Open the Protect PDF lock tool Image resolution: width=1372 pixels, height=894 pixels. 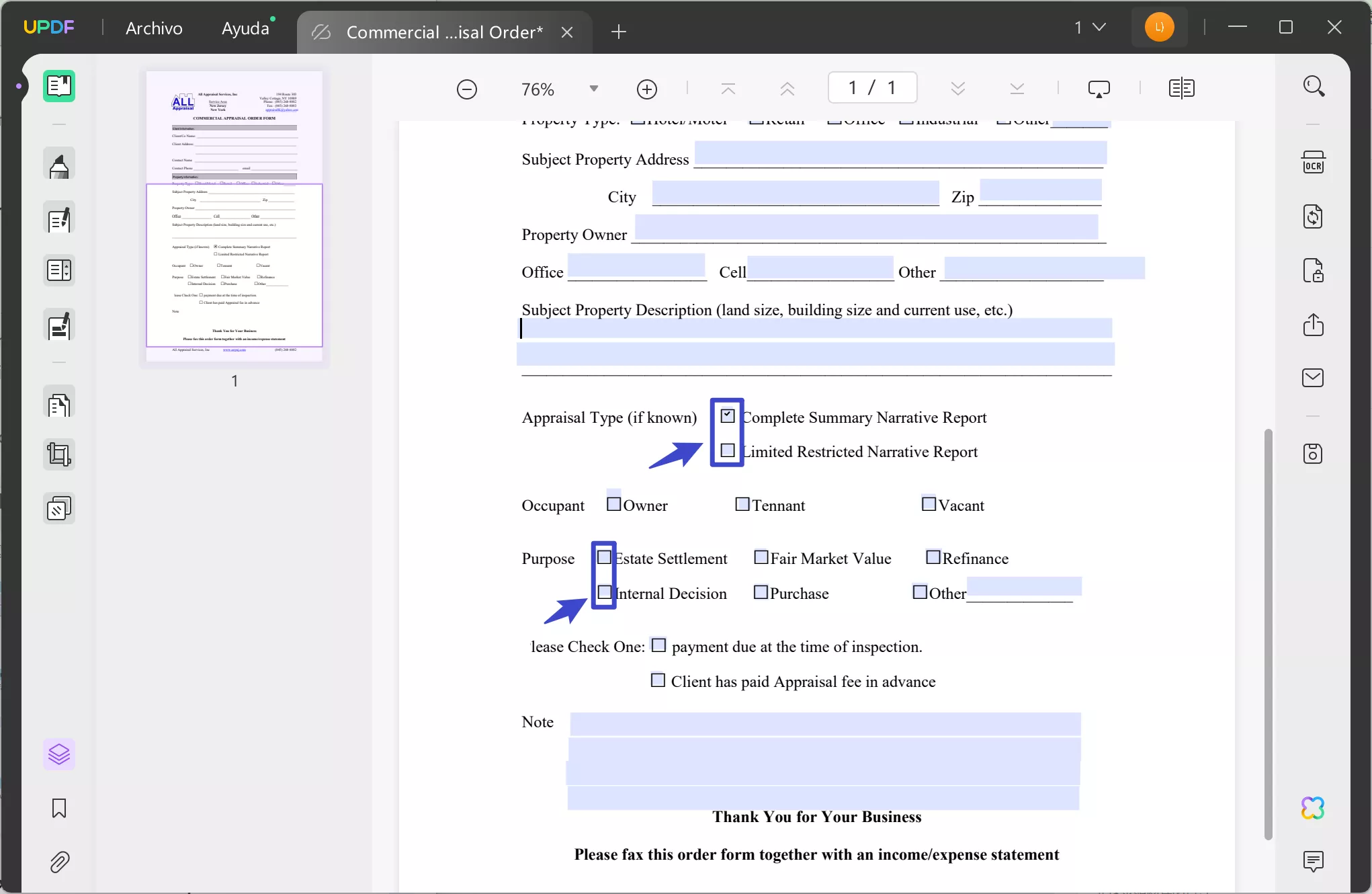(1314, 270)
